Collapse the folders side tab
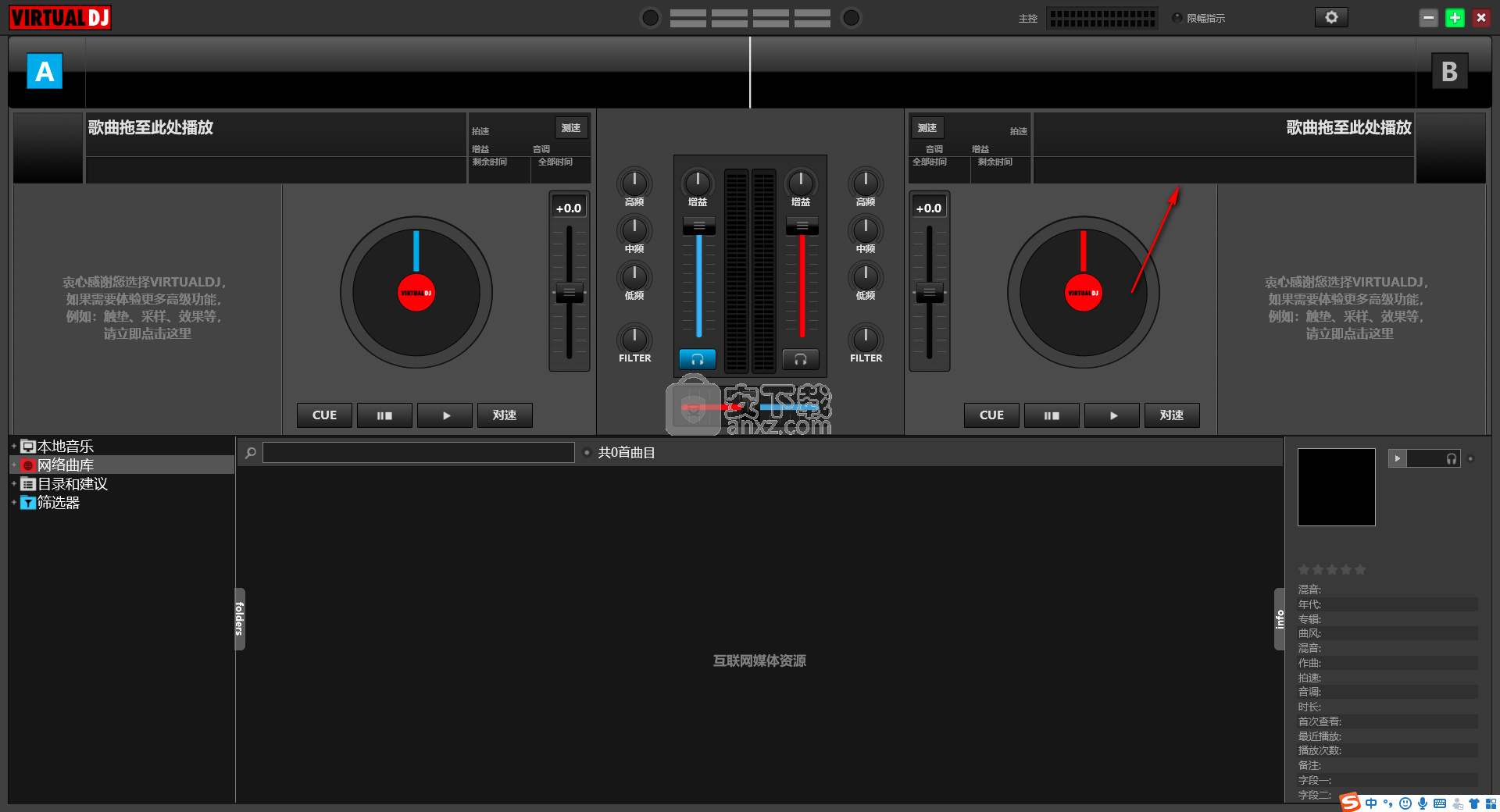This screenshot has height=812, width=1500. click(x=240, y=618)
